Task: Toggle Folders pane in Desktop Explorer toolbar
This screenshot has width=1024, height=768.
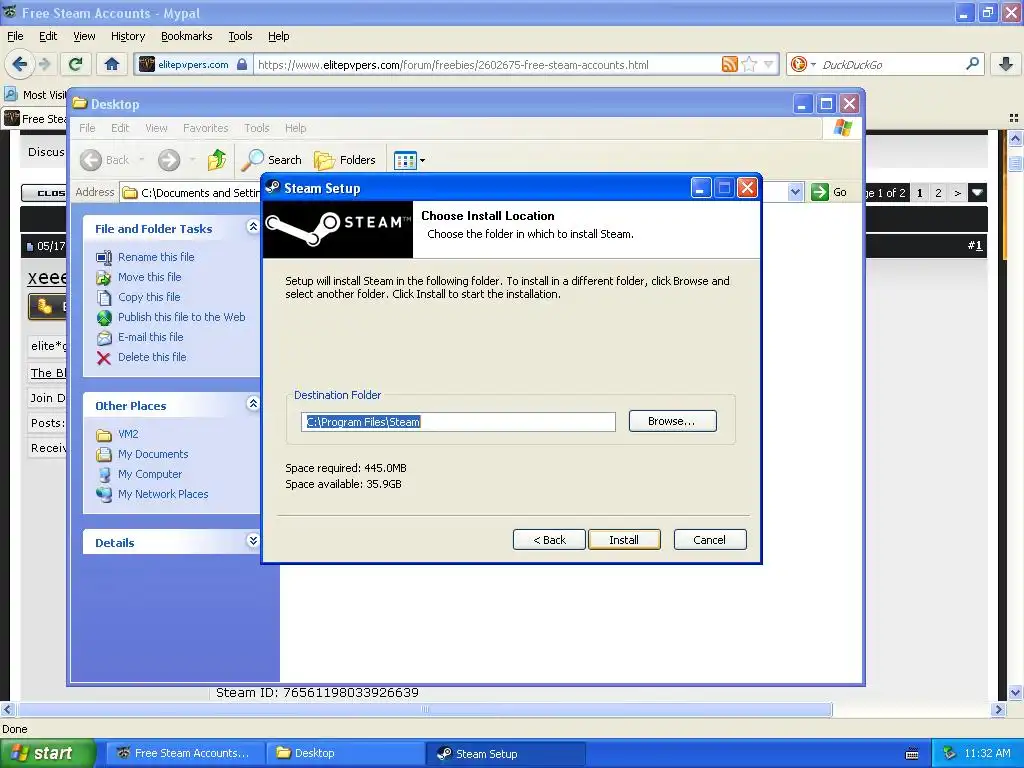Action: pos(345,159)
